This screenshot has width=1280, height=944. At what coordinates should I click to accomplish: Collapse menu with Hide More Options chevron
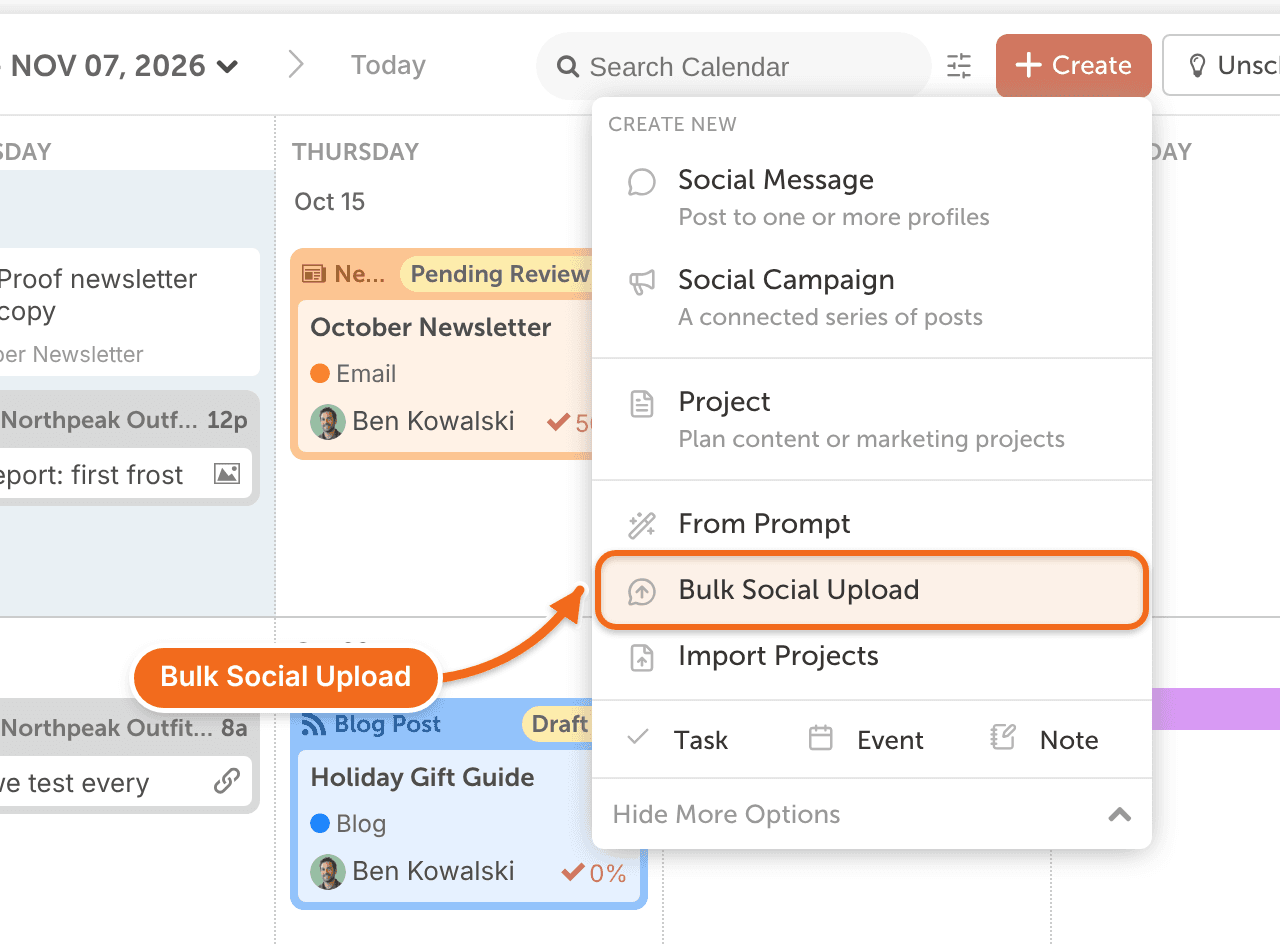1120,815
